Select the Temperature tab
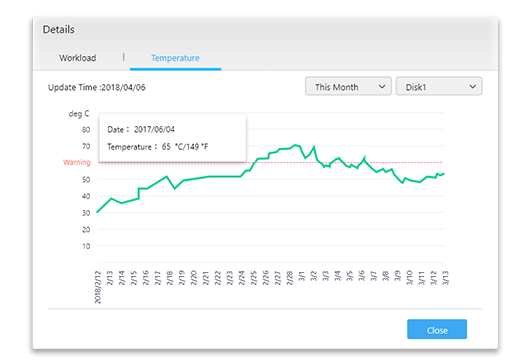This screenshot has width=520, height=361. [x=175, y=58]
